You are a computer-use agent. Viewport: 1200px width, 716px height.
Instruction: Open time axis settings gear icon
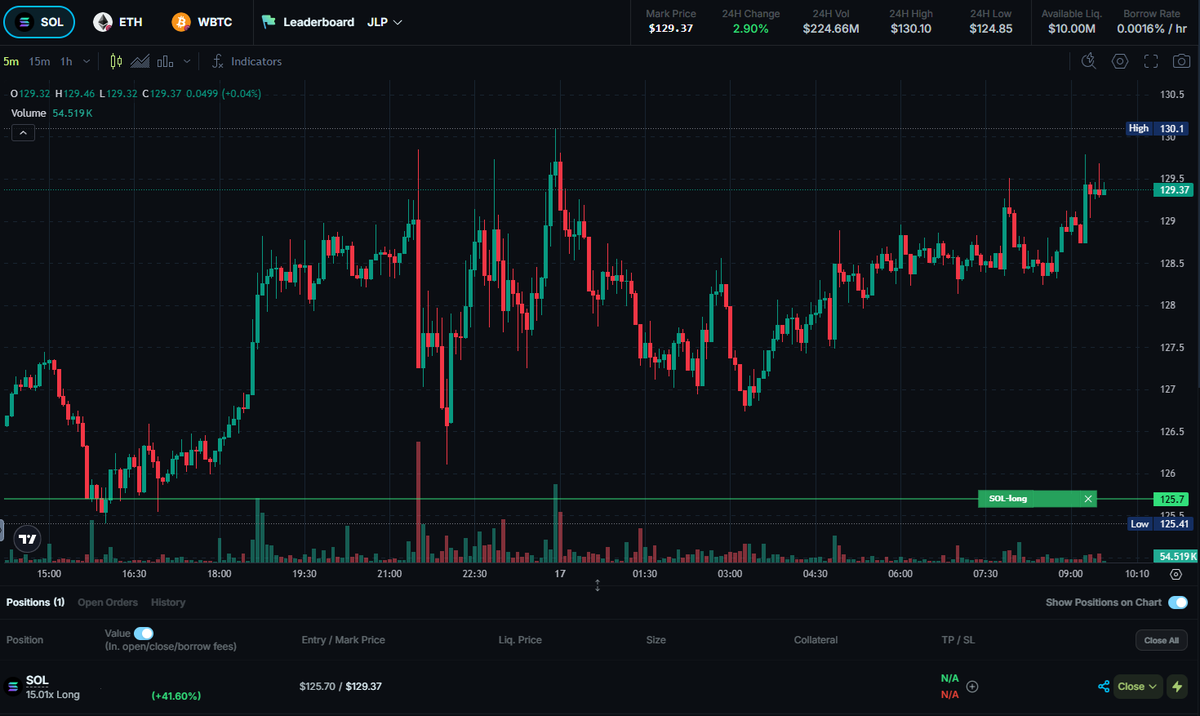pyautogui.click(x=1176, y=574)
